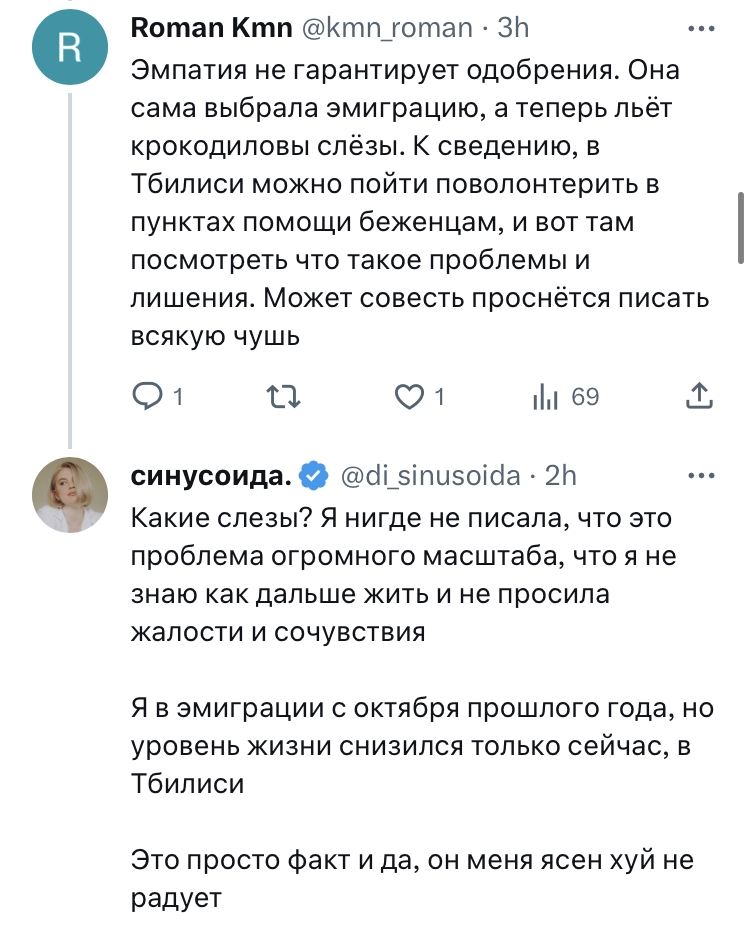Viewport: 750px width, 931px height.
Task: Open more options for синусоида's reply
Action: tap(703, 473)
